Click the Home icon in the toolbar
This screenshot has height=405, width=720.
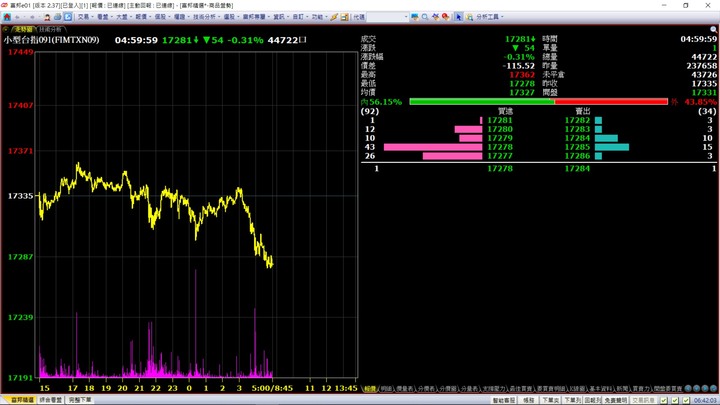[x=7, y=17]
